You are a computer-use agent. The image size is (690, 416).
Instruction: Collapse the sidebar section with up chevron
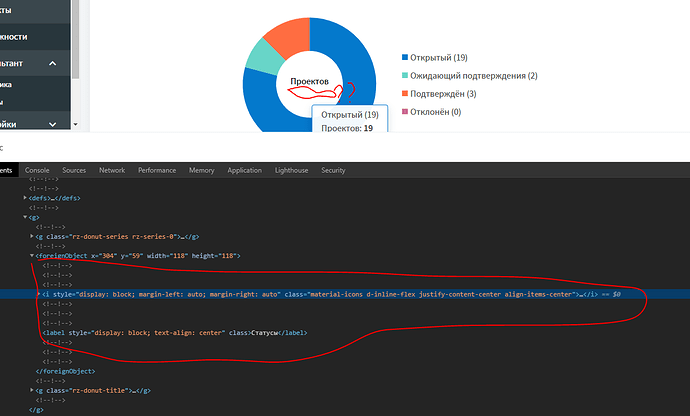(x=52, y=63)
